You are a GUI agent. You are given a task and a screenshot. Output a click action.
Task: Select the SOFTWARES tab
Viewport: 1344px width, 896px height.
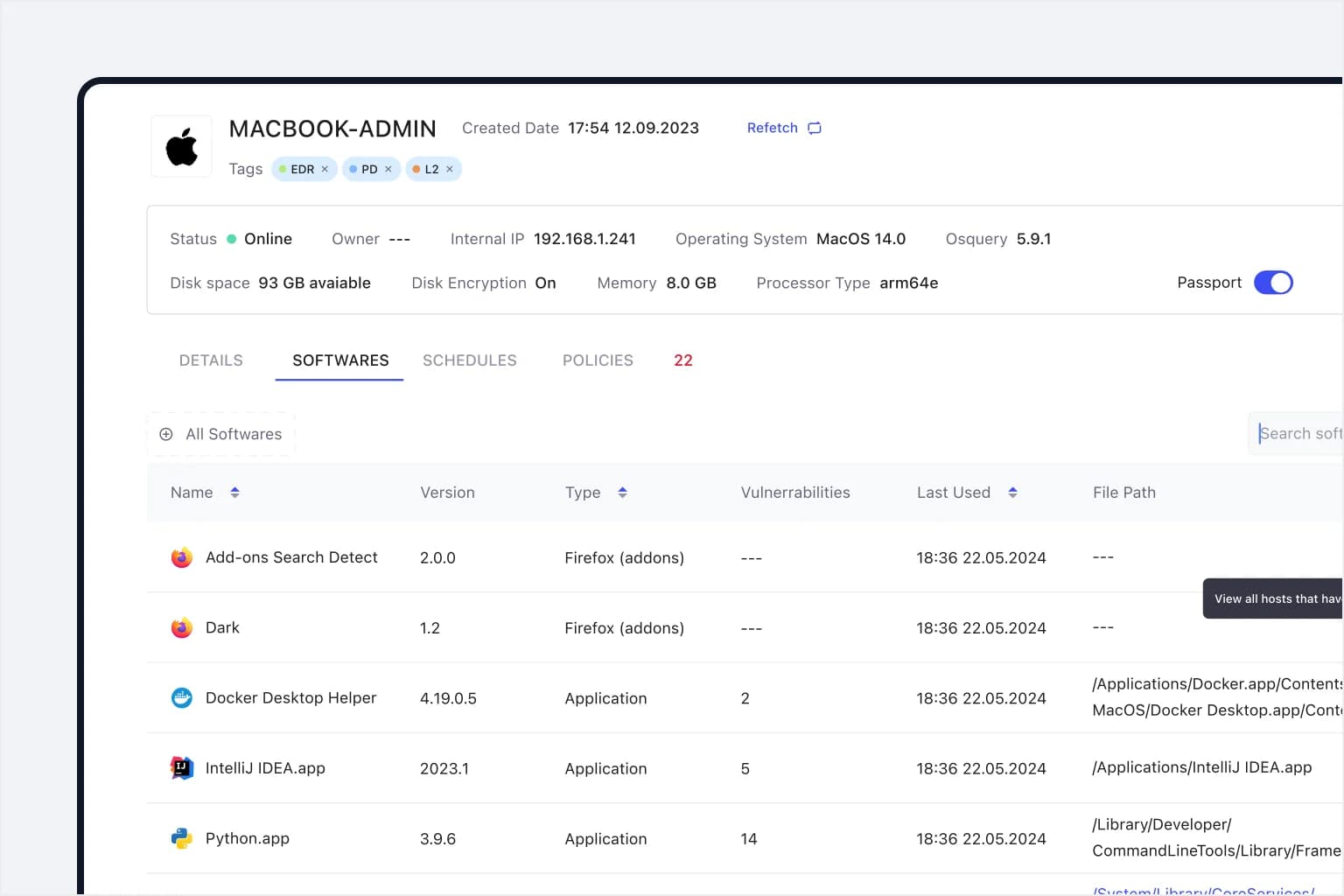click(340, 360)
